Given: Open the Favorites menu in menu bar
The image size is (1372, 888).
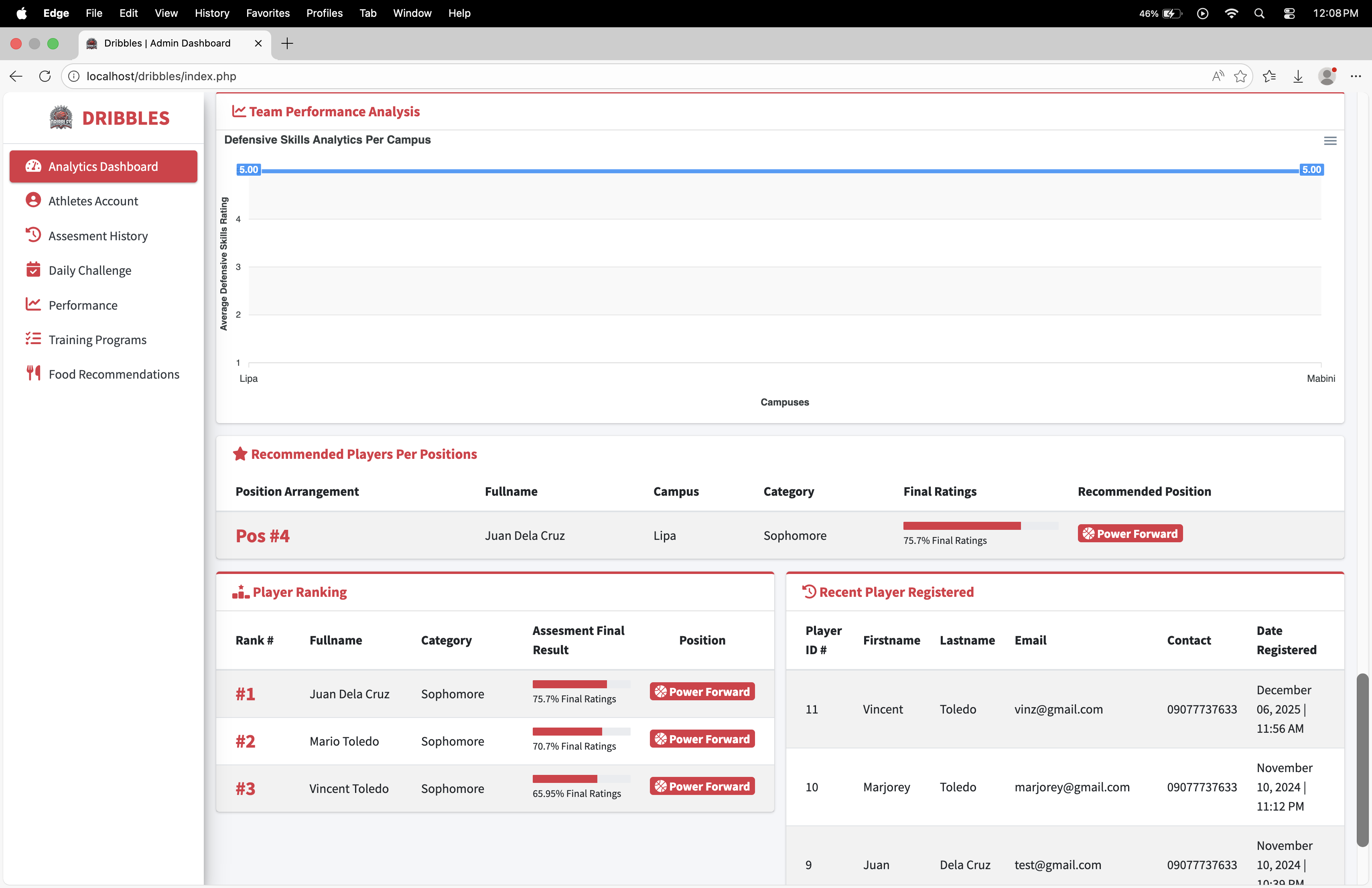Looking at the screenshot, I should pyautogui.click(x=268, y=13).
